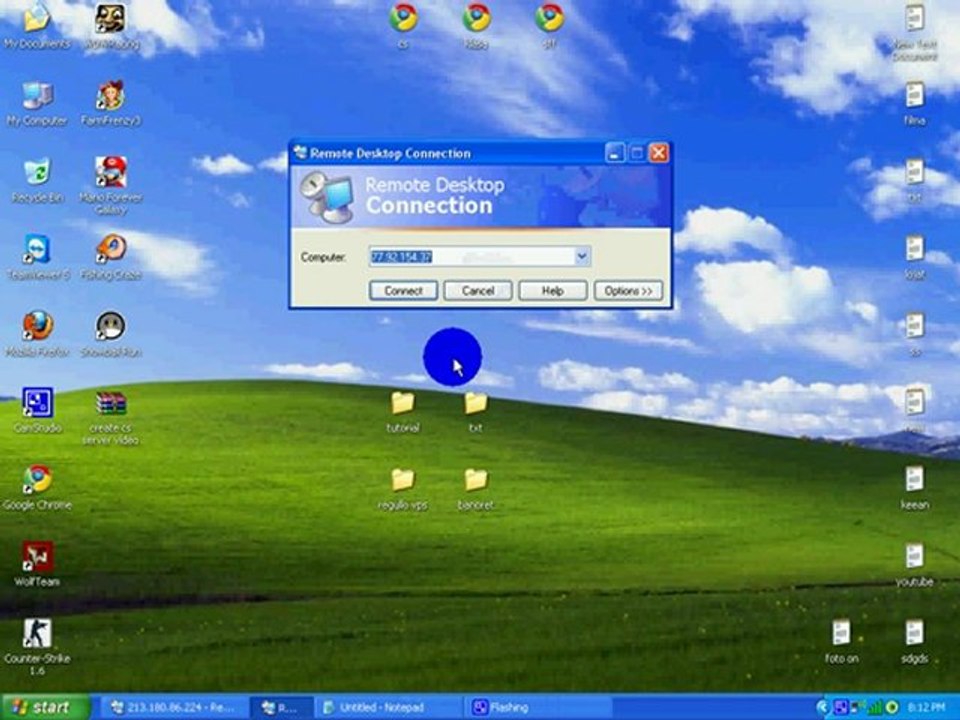Select the Fishing Craze shortcut
This screenshot has height=720, width=960.
tap(111, 257)
